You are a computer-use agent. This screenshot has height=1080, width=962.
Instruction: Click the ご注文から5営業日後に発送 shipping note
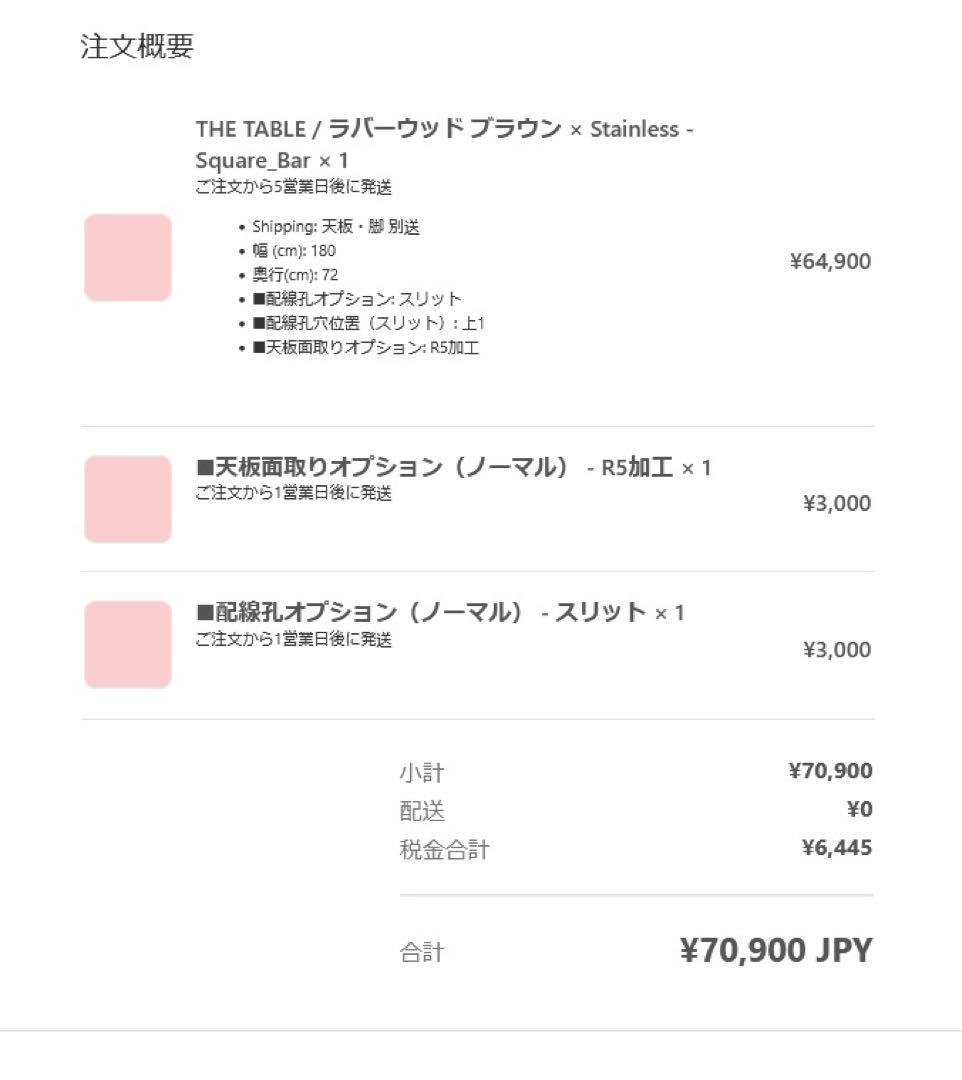coord(293,187)
